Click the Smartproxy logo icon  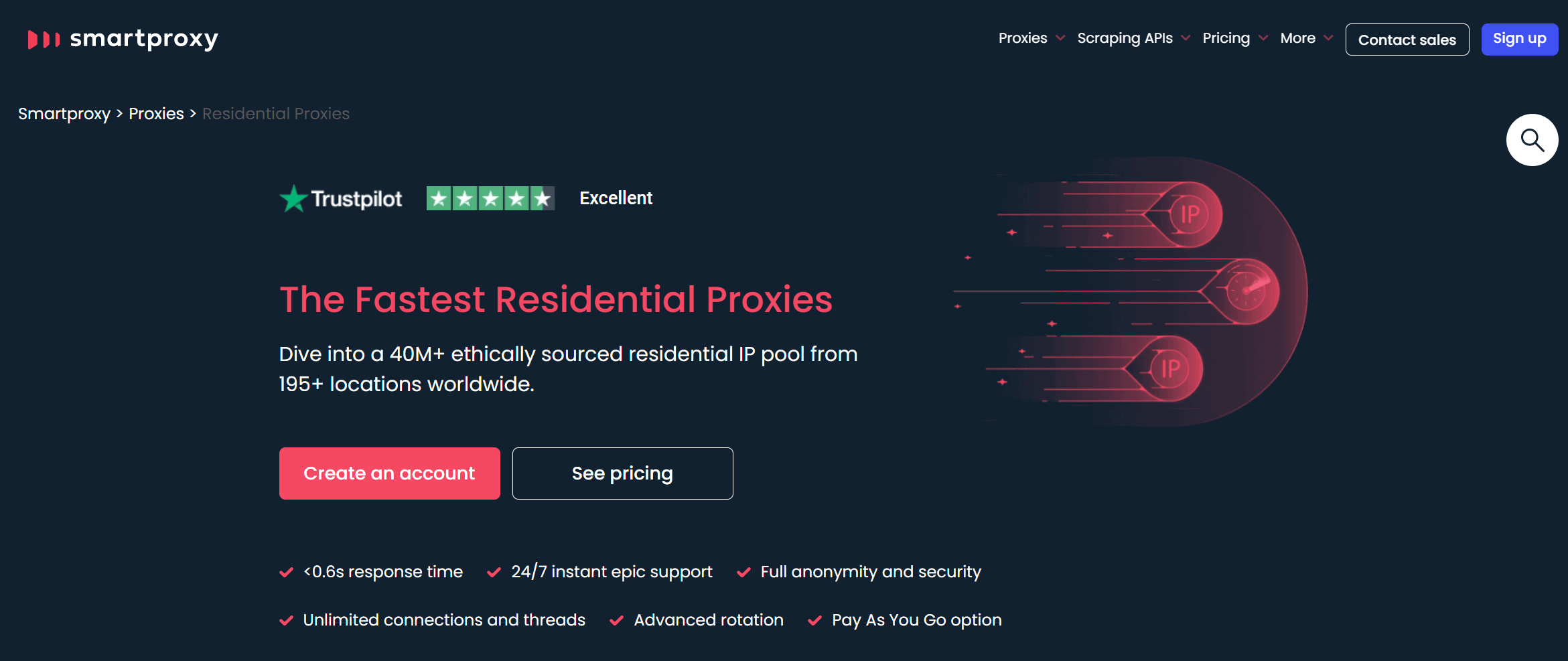tap(44, 40)
